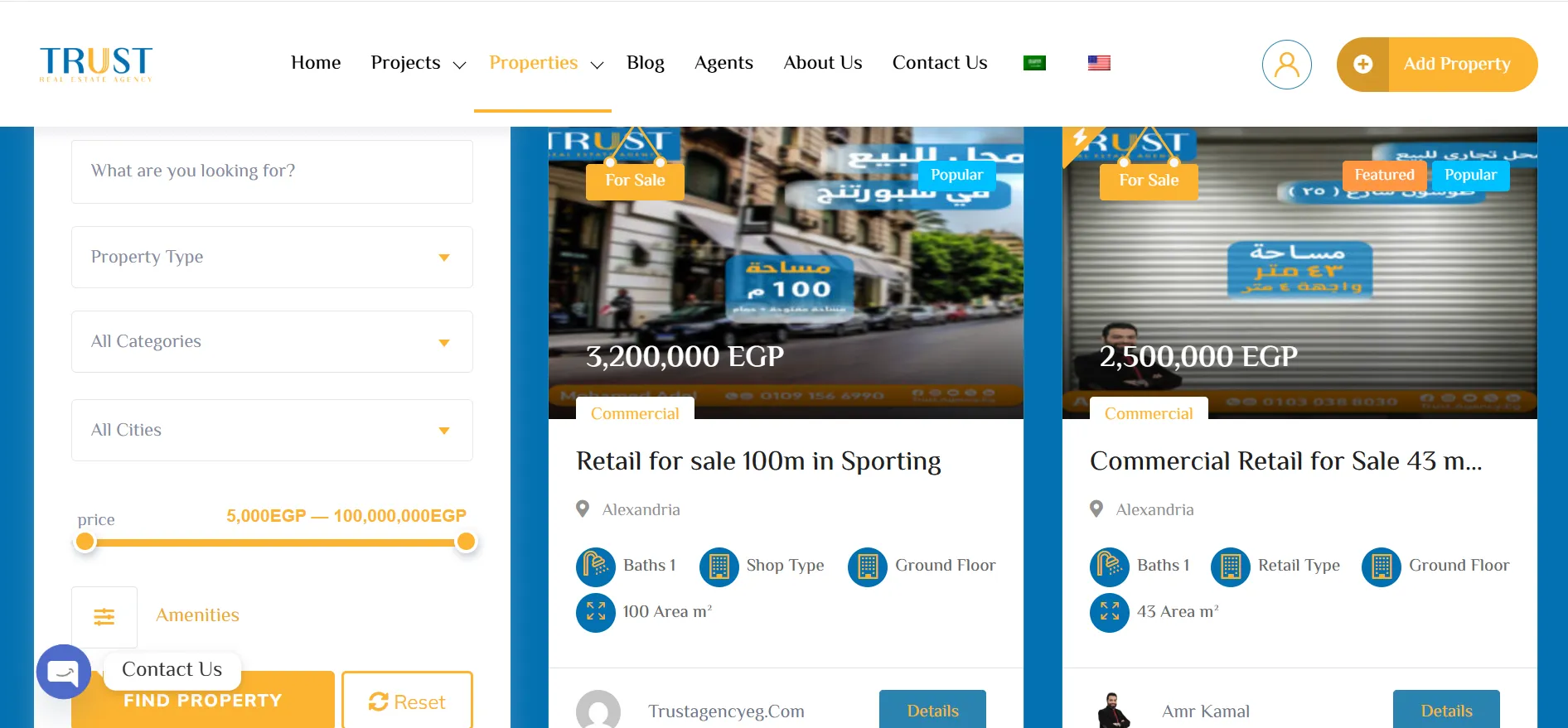1568x728 pixels.
Task: Click the area icon on Sporting retail listing
Action: tap(595, 612)
